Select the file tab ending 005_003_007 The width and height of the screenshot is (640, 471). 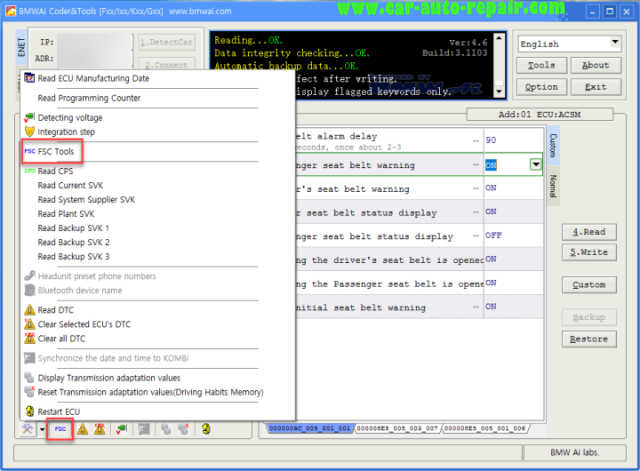397,429
